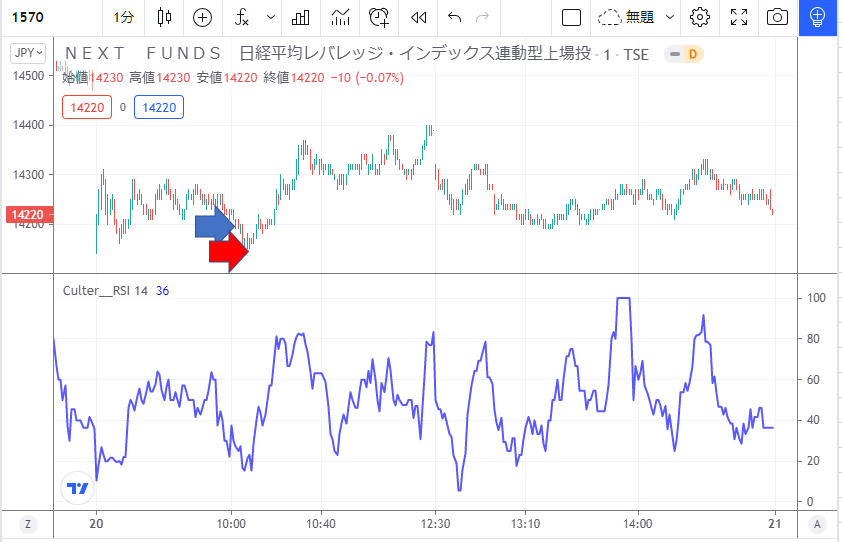Click the −10 (−0.07%) change text
Image resolution: width=842 pixels, height=542 pixels.
point(367,78)
